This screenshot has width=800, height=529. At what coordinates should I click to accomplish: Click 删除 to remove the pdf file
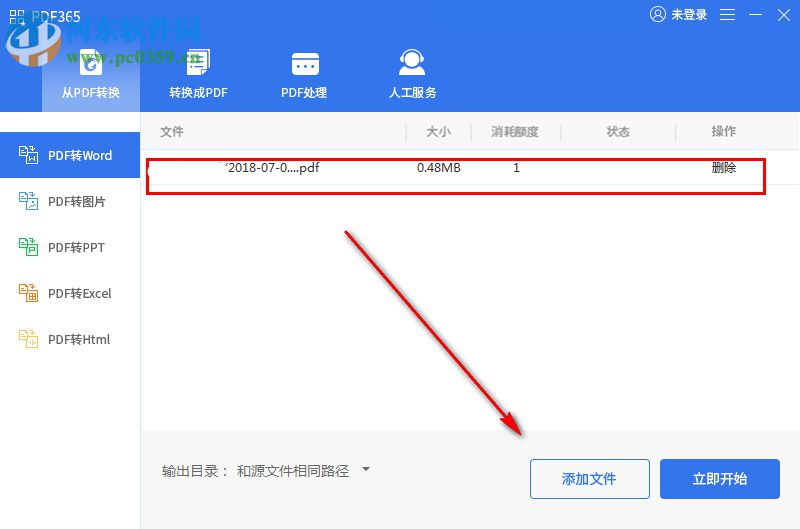pyautogui.click(x=723, y=168)
